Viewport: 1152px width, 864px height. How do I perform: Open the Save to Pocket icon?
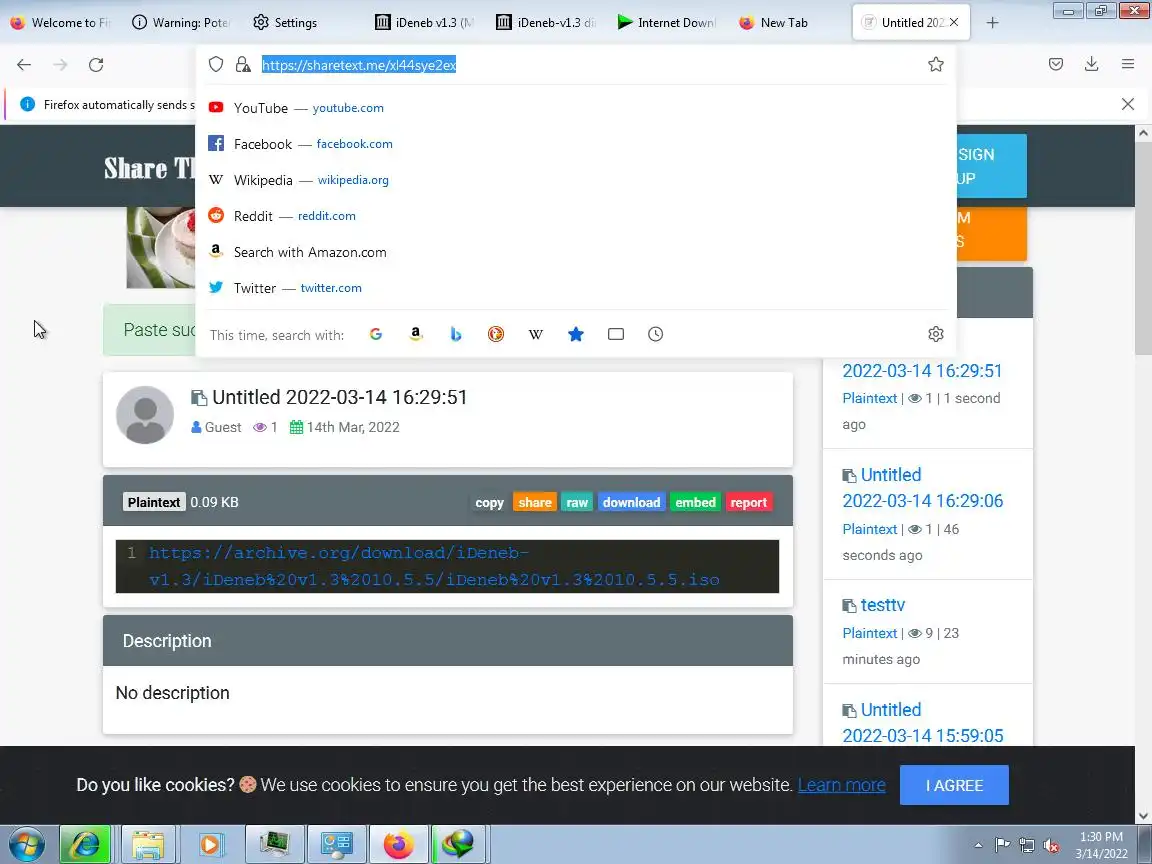click(1056, 65)
